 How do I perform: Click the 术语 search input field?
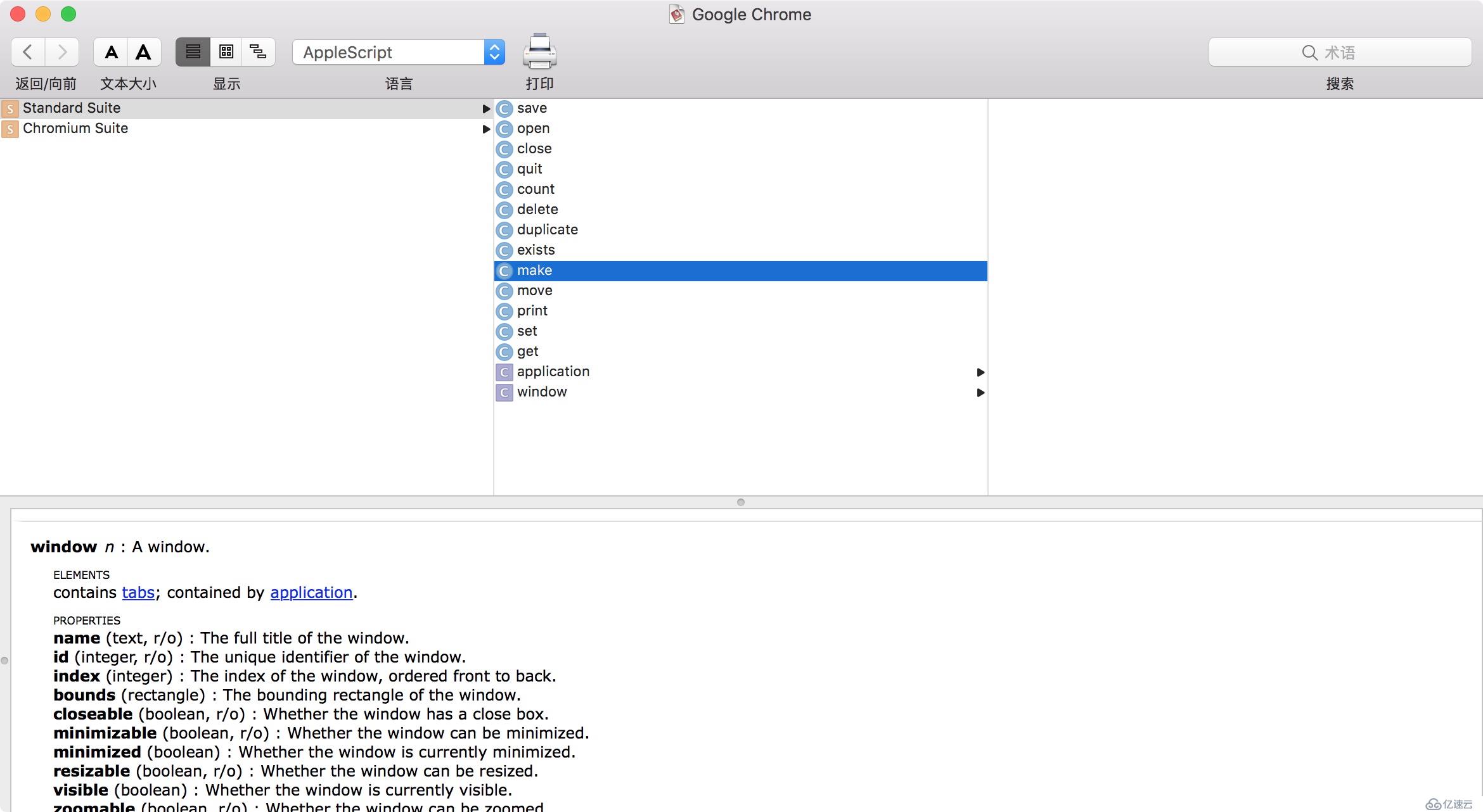pyautogui.click(x=1340, y=51)
